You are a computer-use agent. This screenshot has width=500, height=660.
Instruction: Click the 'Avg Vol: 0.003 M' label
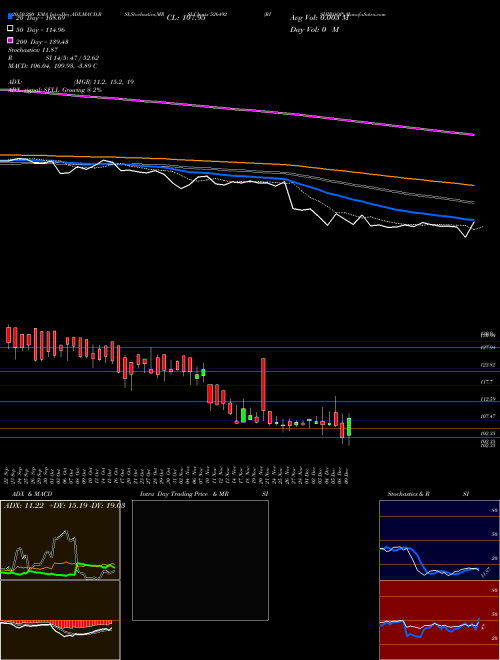coord(319,18)
